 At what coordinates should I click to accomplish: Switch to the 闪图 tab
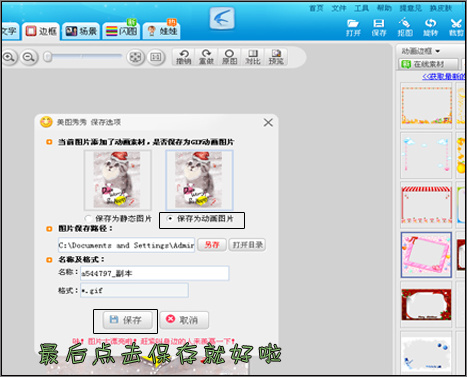[121, 32]
